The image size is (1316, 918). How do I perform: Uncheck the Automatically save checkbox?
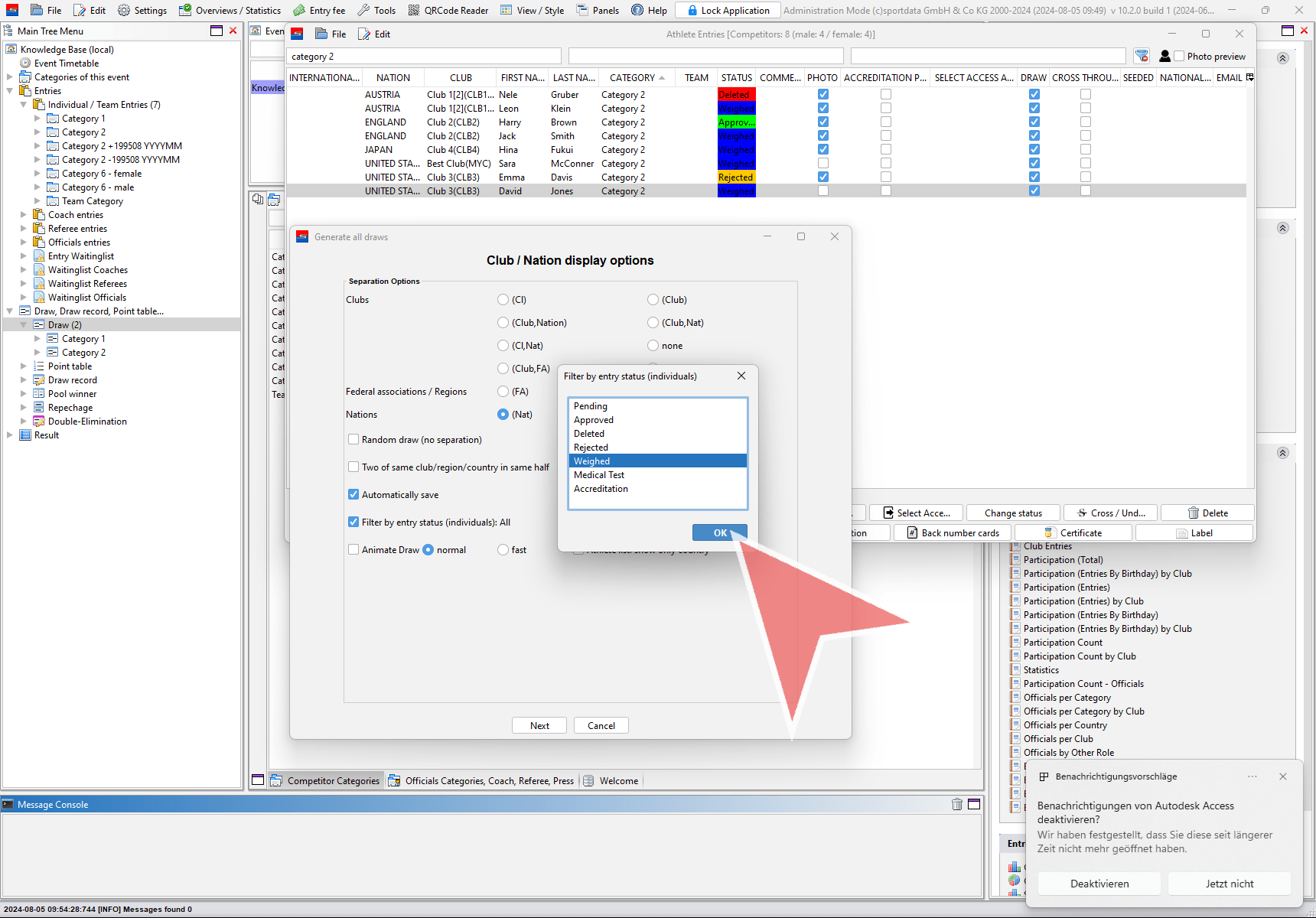pos(353,494)
